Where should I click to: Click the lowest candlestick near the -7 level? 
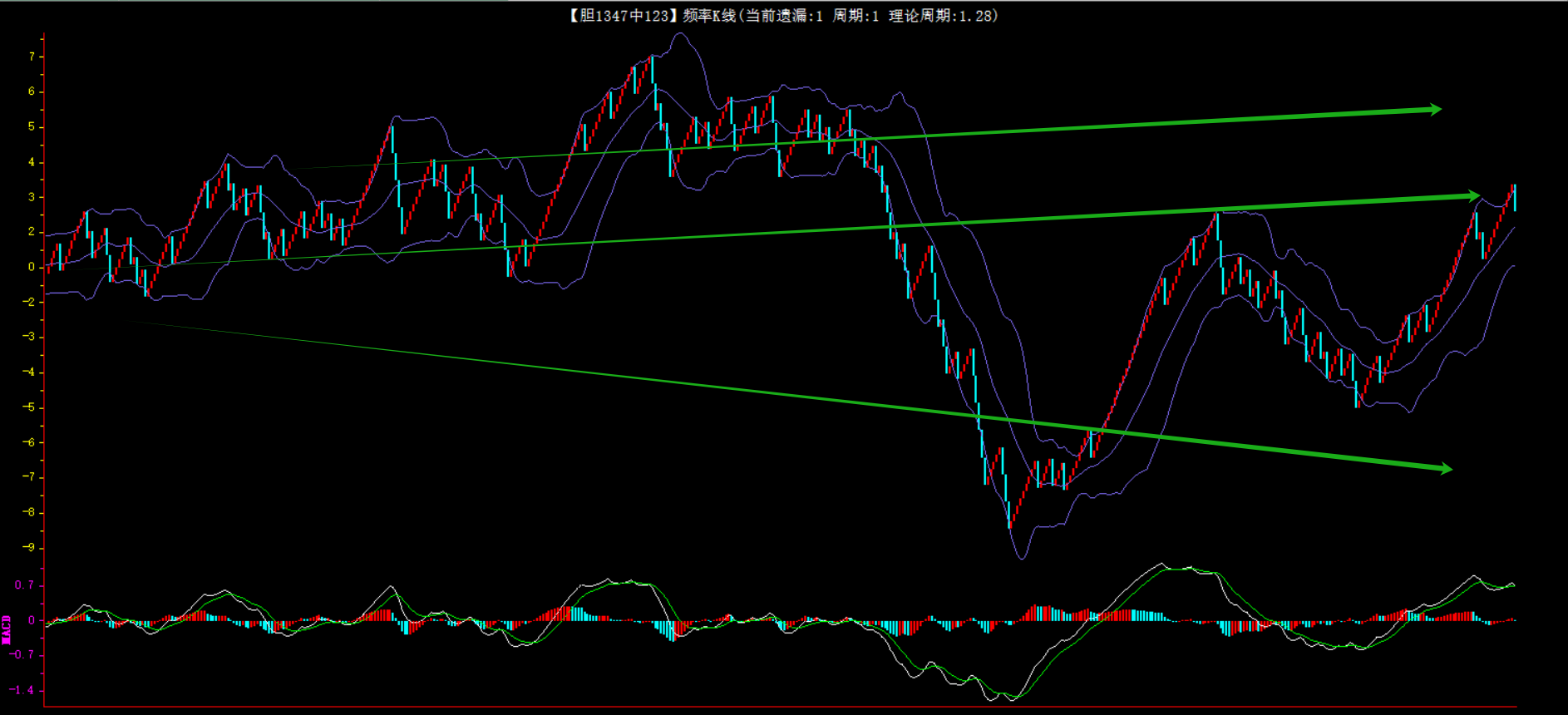(1009, 514)
